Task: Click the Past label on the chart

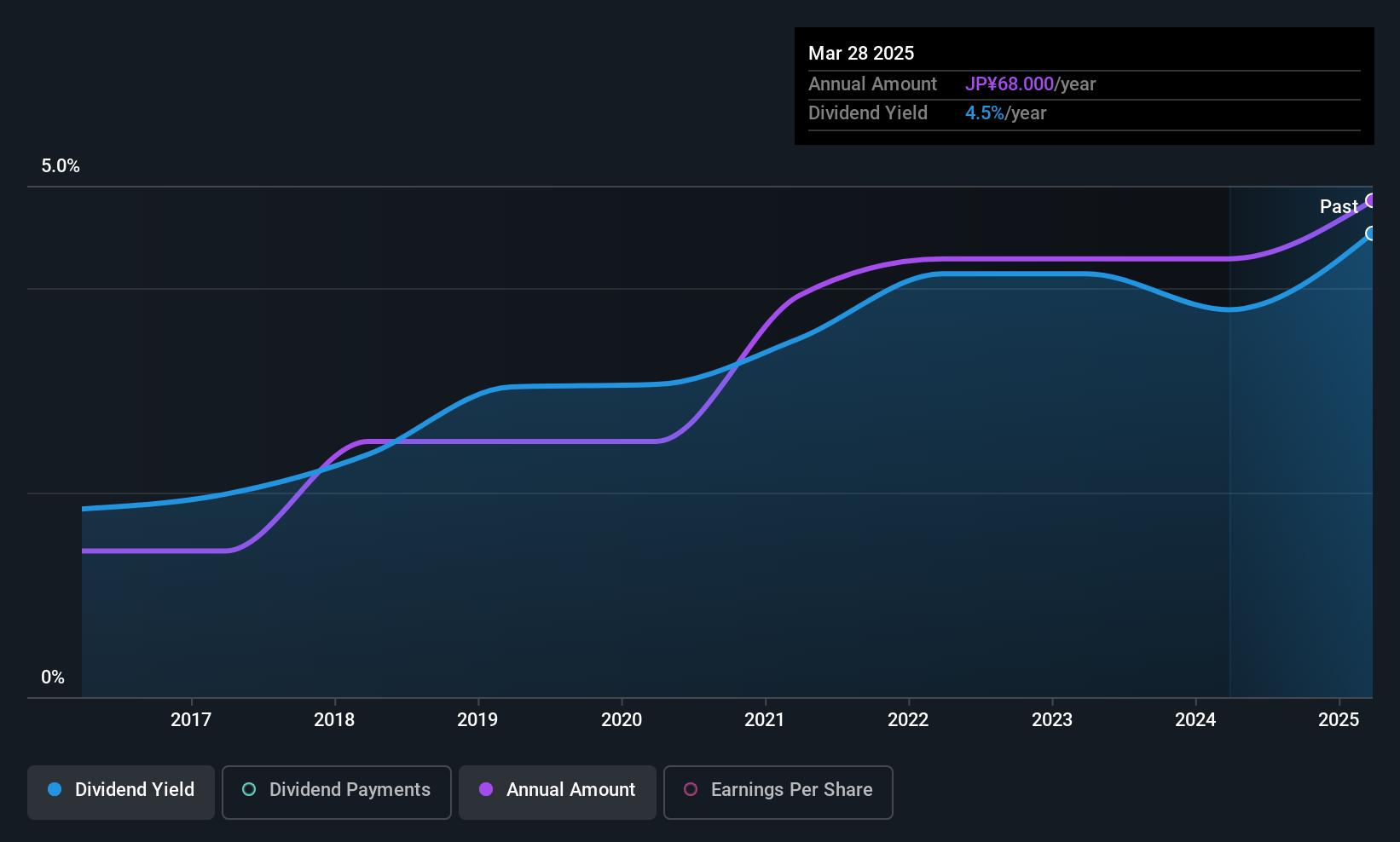Action: click(x=1338, y=207)
